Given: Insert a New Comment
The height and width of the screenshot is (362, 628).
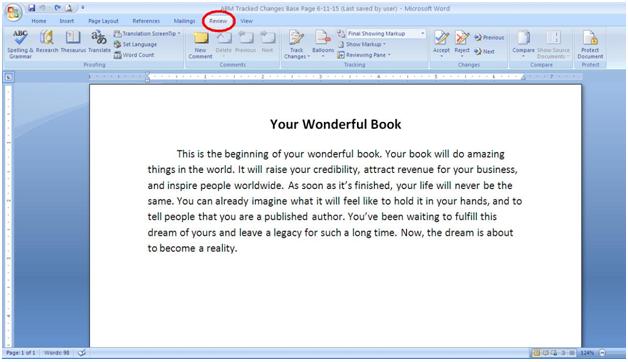Looking at the screenshot, I should [x=200, y=45].
